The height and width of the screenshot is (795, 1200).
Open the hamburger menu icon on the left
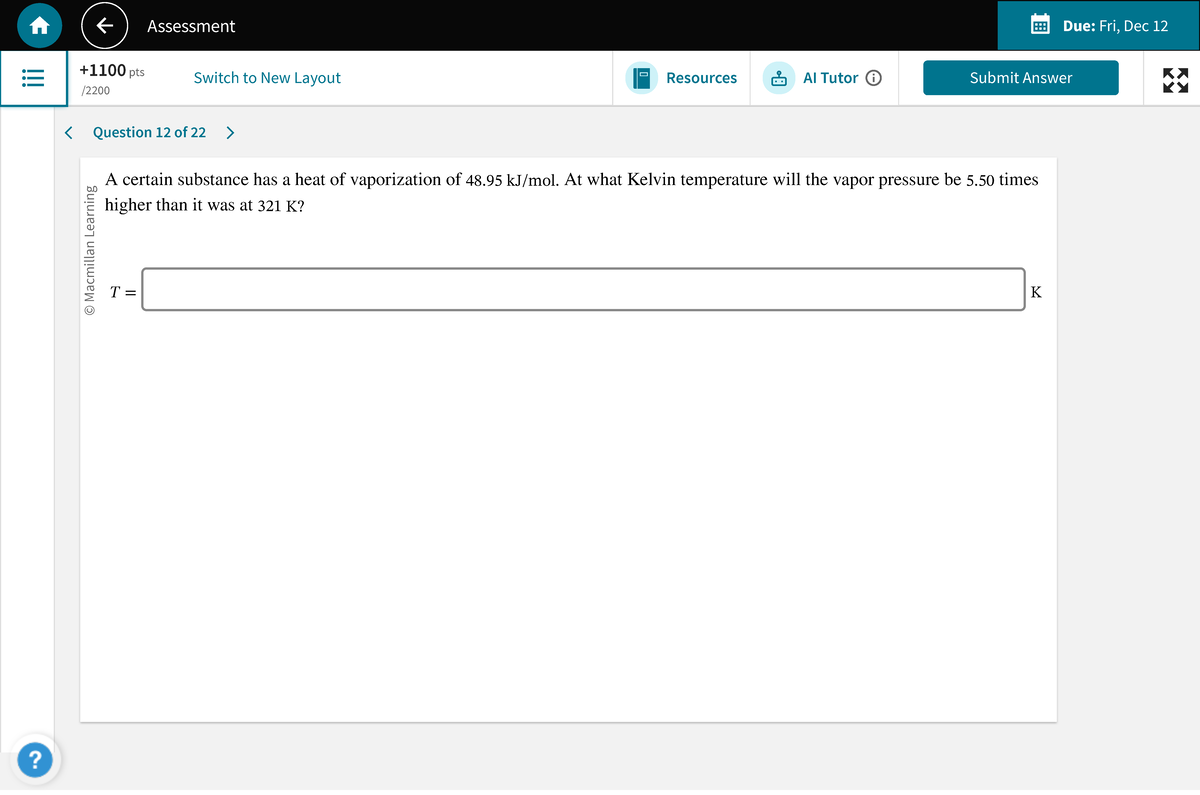tap(34, 78)
